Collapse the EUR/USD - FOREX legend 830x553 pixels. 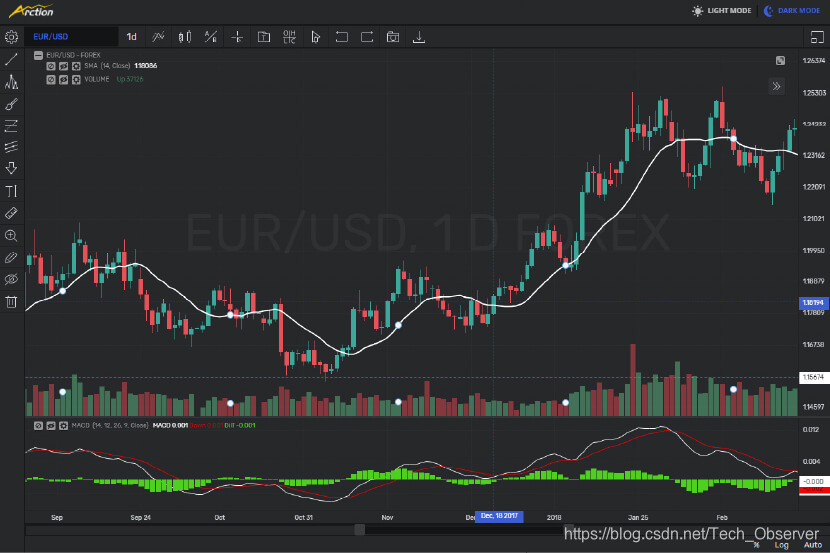point(38,55)
